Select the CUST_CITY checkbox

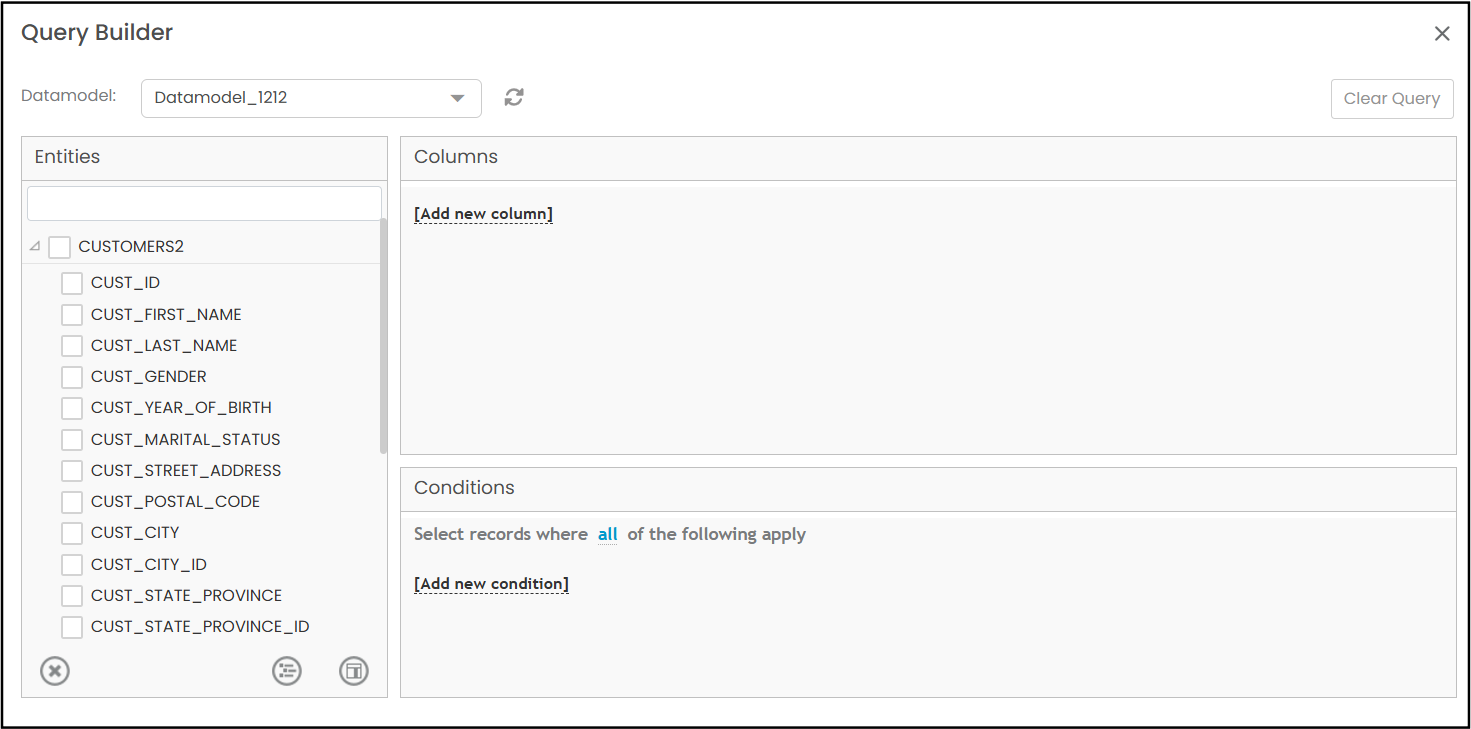(72, 533)
